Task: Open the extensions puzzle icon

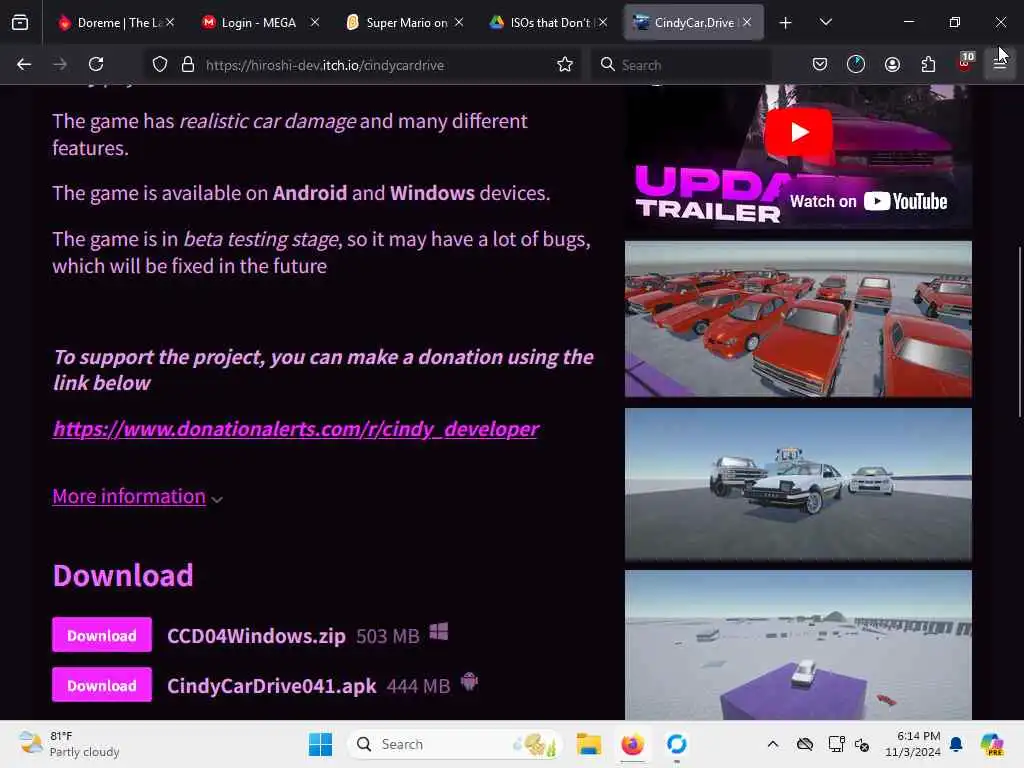Action: [928, 64]
